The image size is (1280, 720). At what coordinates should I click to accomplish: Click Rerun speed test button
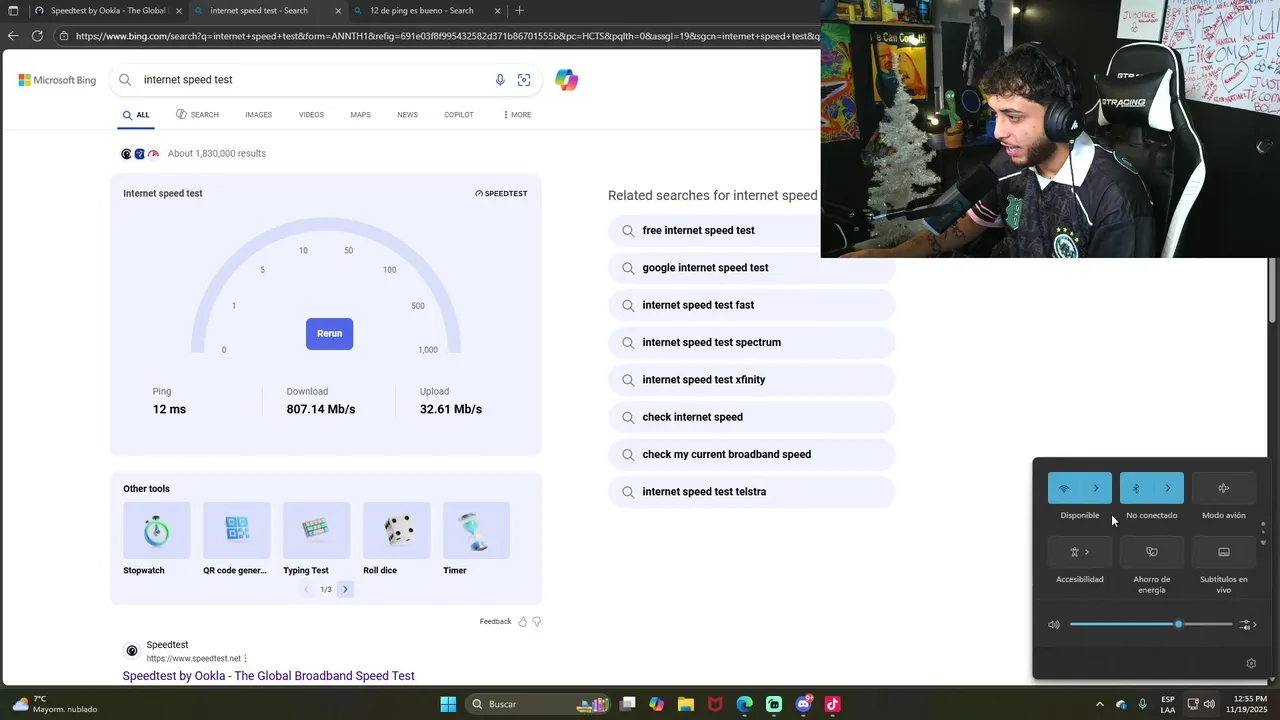pyautogui.click(x=329, y=334)
